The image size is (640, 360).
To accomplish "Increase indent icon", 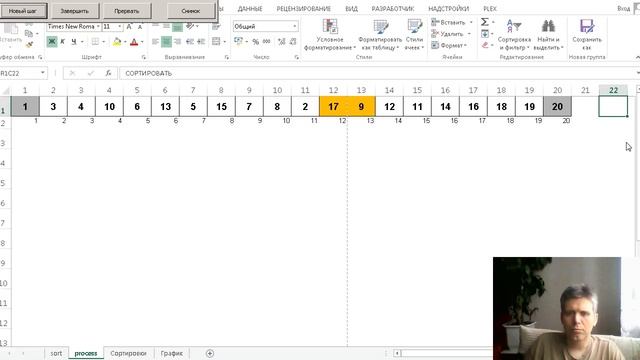I will [x=201, y=42].
